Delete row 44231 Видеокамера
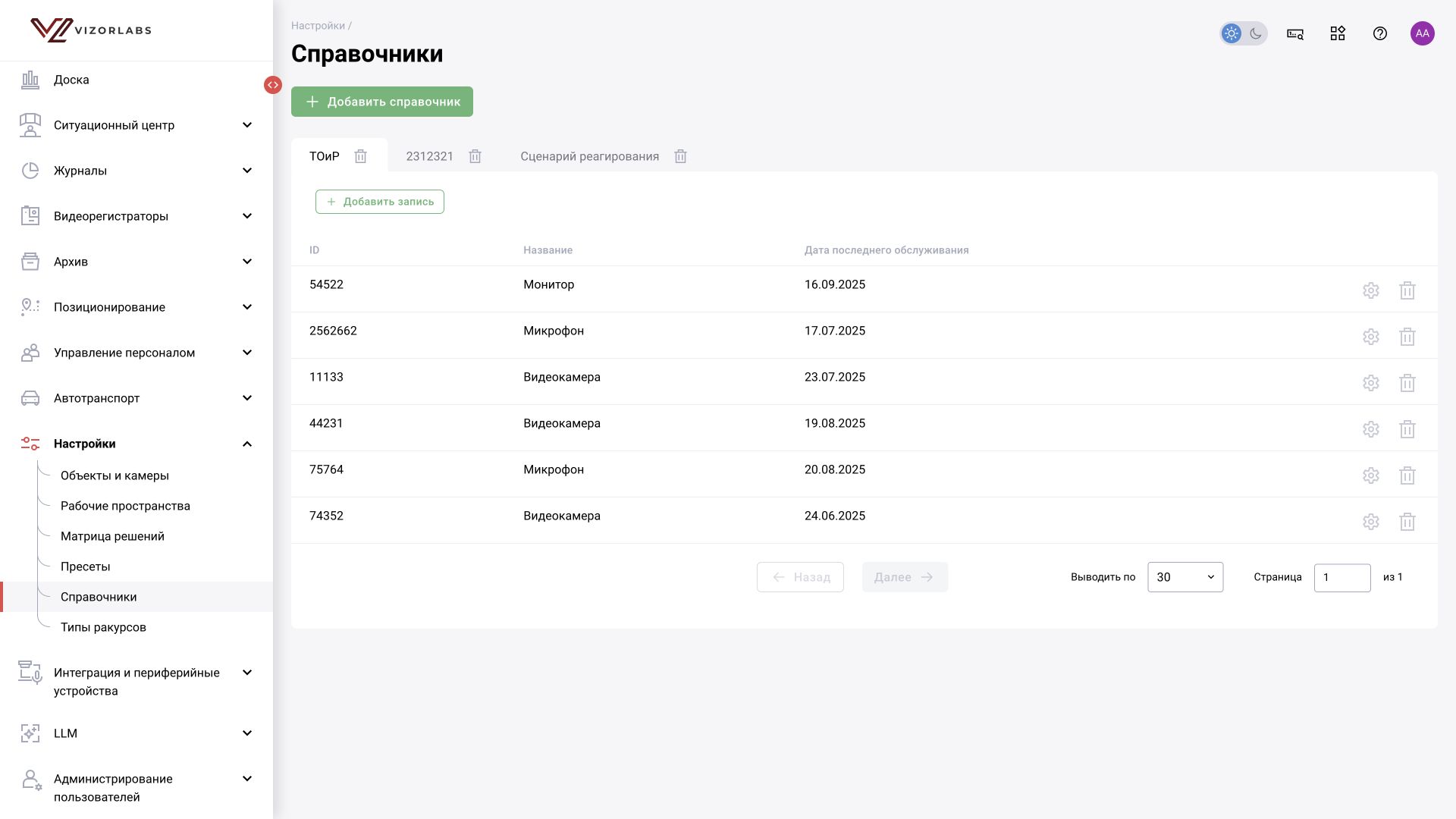1456x819 pixels. (1407, 429)
